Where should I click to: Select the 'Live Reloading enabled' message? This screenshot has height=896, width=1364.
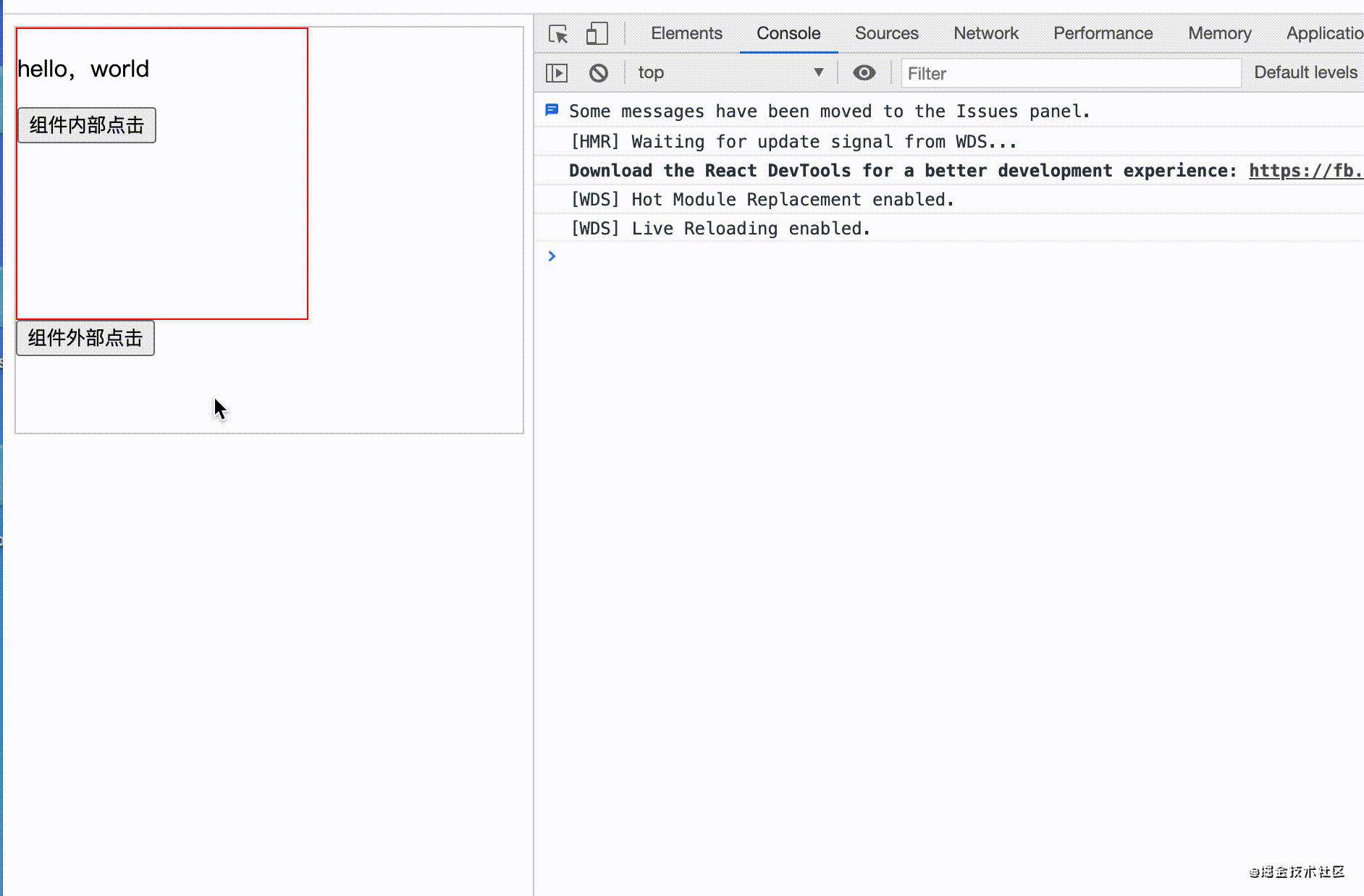pos(720,229)
